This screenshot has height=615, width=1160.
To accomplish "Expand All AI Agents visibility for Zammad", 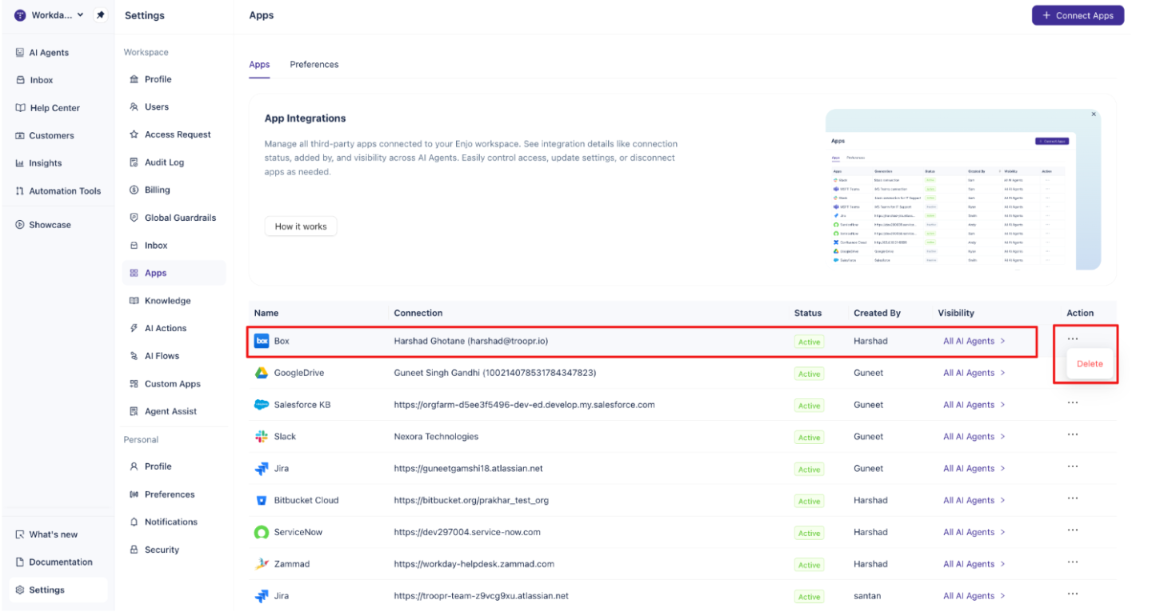I will [974, 564].
